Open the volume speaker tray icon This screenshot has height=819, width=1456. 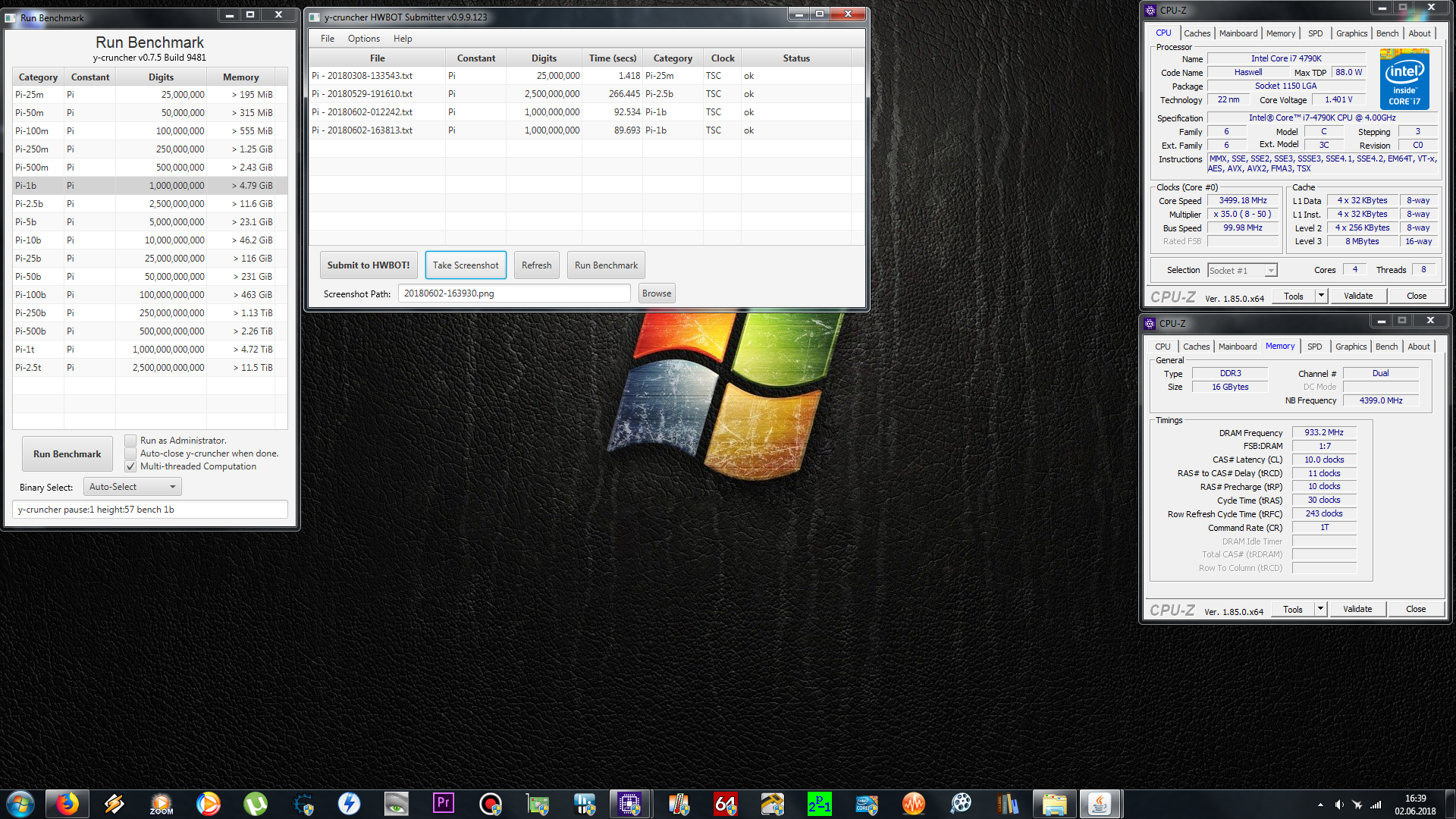pos(1339,805)
